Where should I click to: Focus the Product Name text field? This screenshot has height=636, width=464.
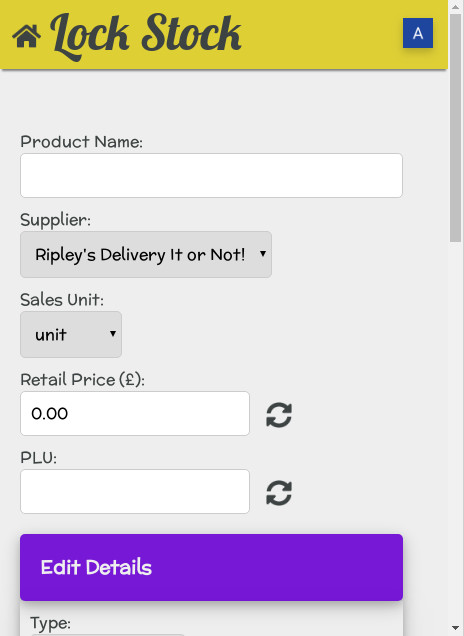[x=211, y=176]
